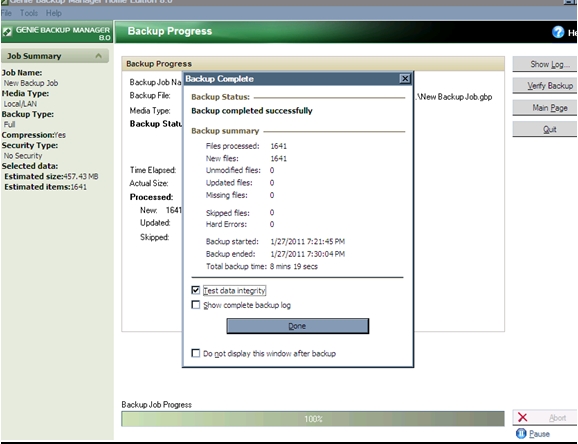Click the 'No Security' value
The image size is (578, 444).
23,156
